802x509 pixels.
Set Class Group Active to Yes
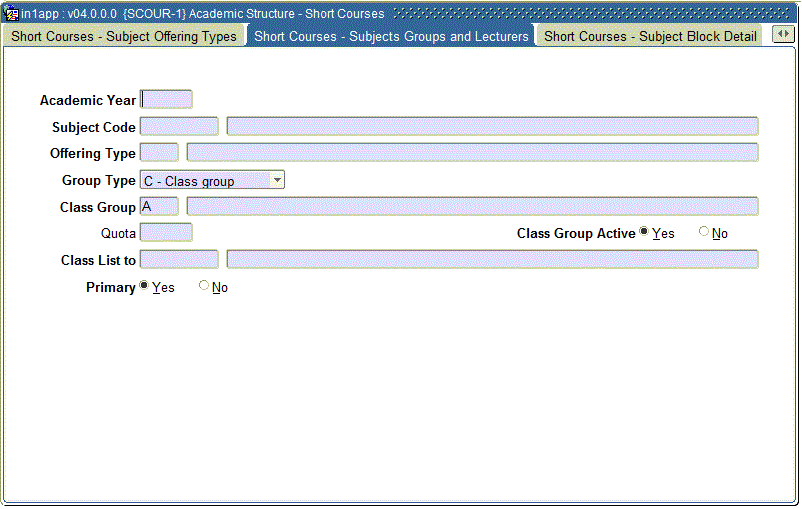644,232
